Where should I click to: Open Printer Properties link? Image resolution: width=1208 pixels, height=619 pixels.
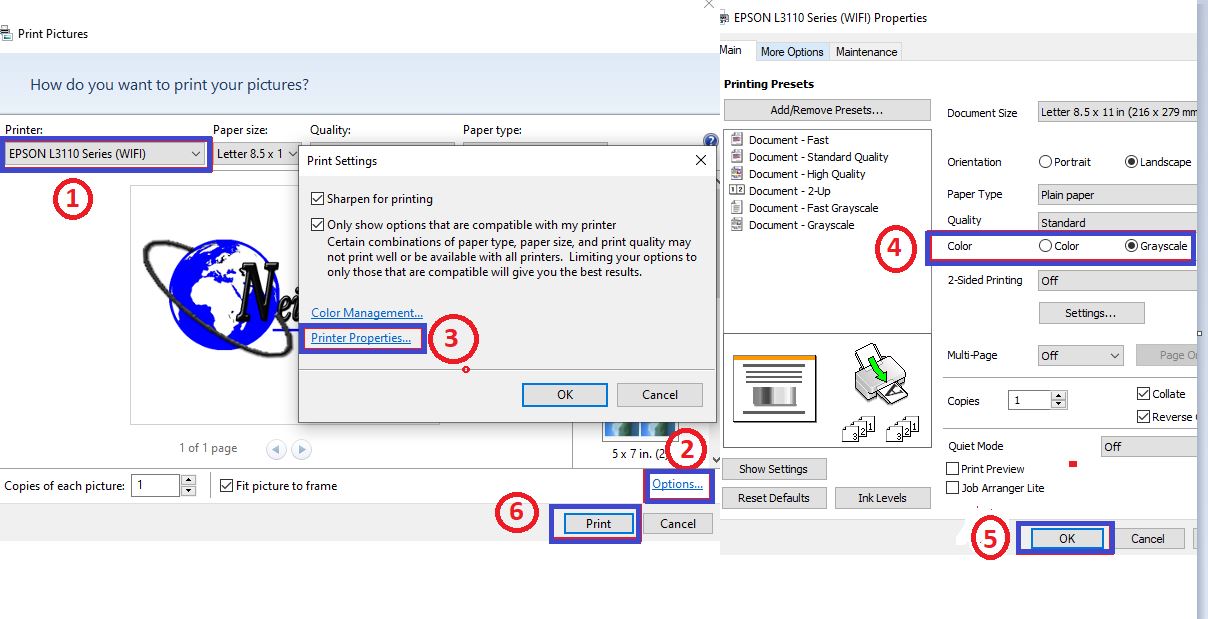[361, 338]
